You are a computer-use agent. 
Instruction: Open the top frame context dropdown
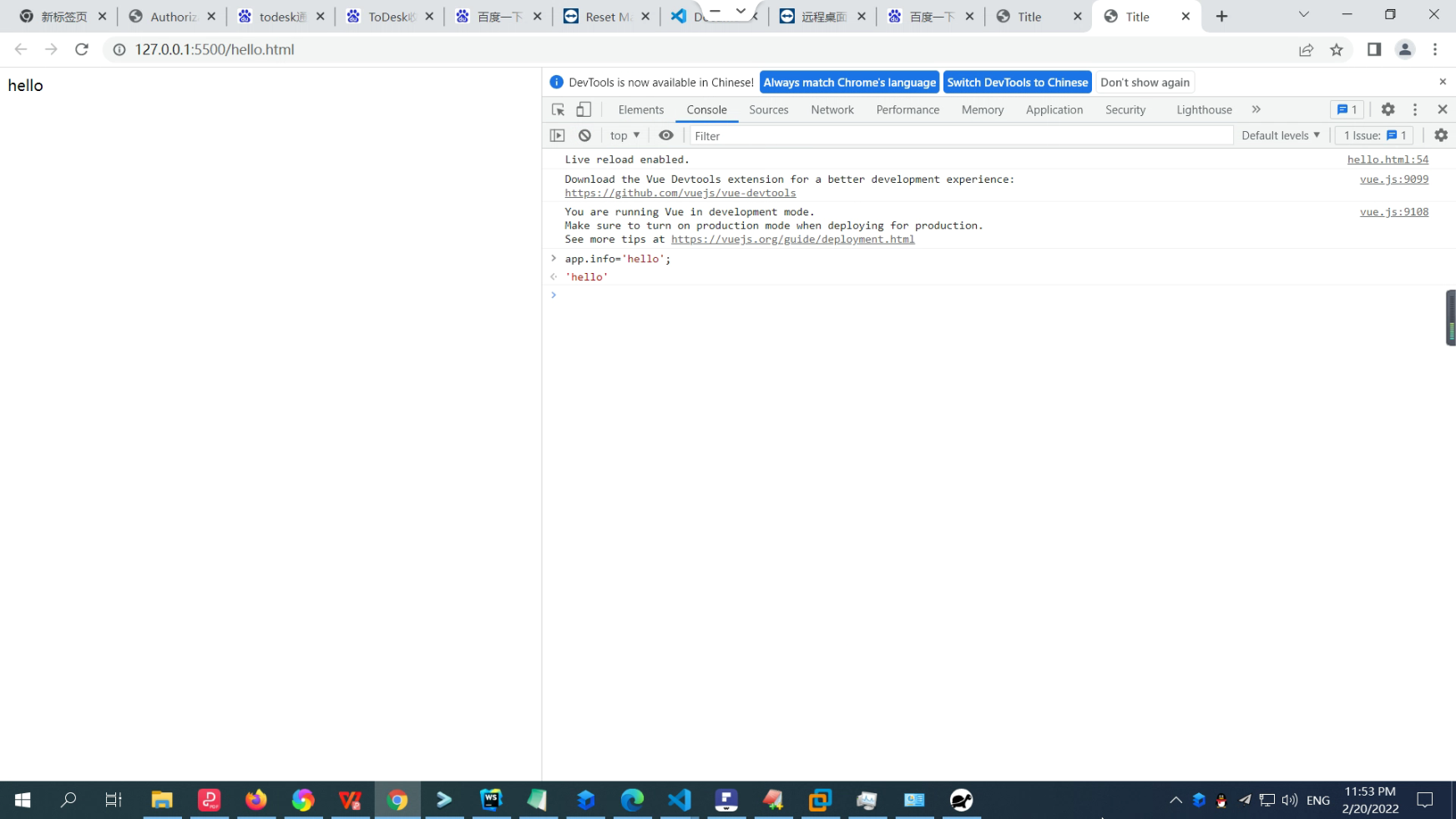(623, 135)
